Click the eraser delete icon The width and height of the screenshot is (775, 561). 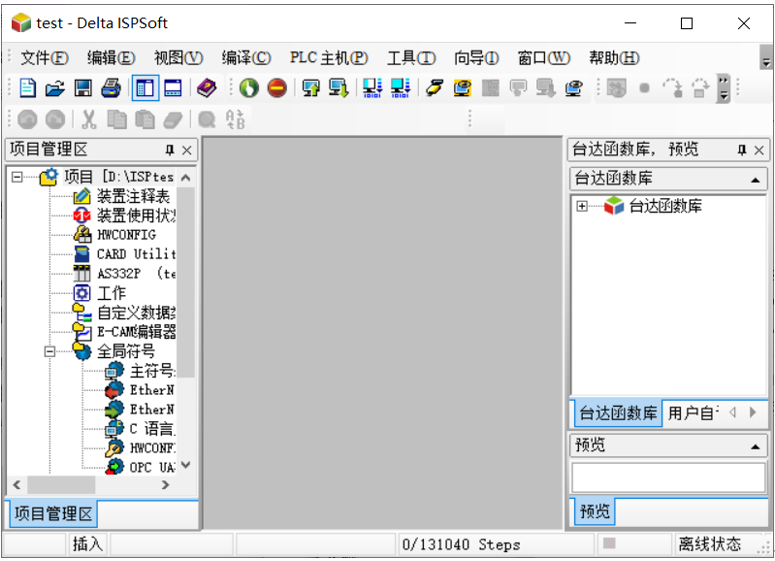(x=173, y=120)
